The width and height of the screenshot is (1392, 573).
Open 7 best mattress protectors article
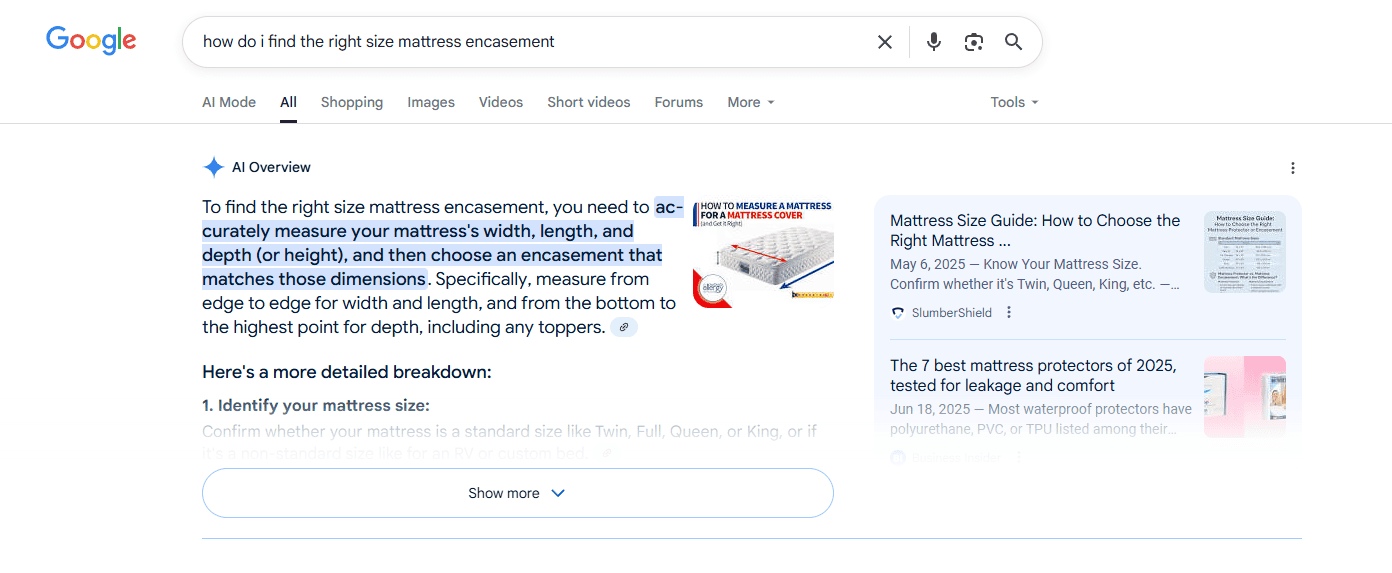click(1033, 375)
